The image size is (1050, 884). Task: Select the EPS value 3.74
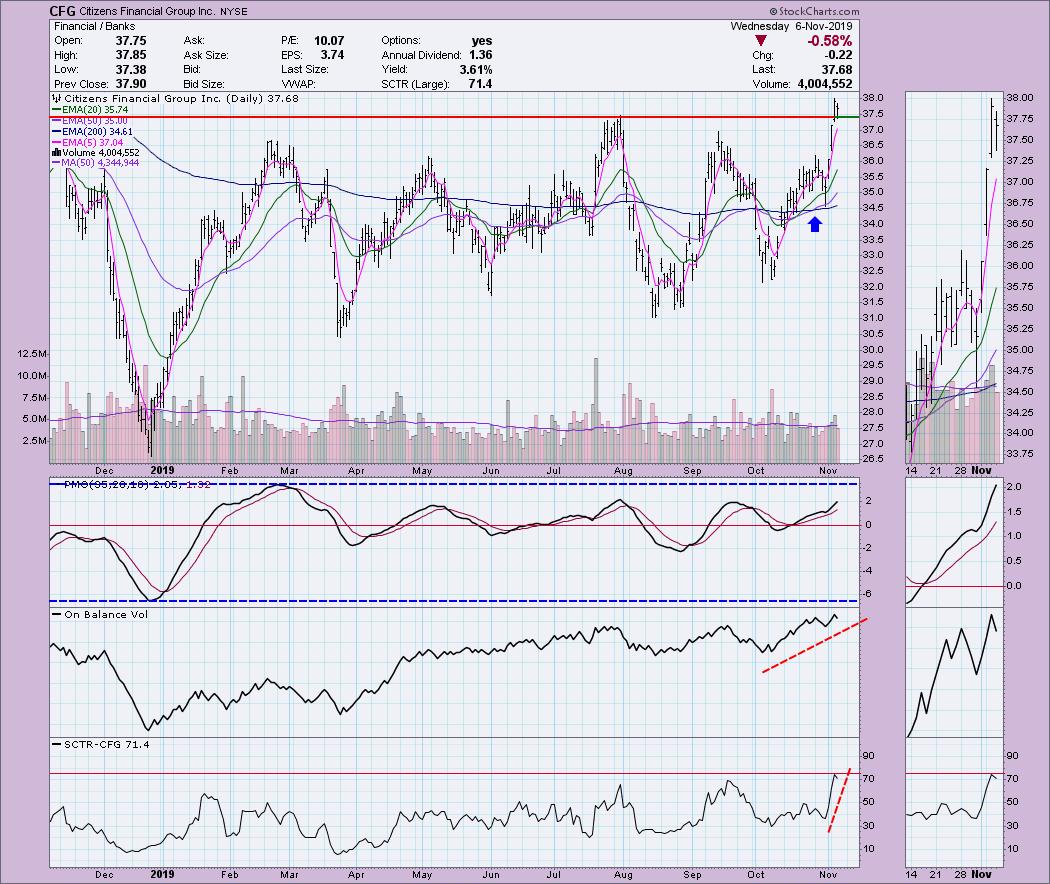pos(332,55)
